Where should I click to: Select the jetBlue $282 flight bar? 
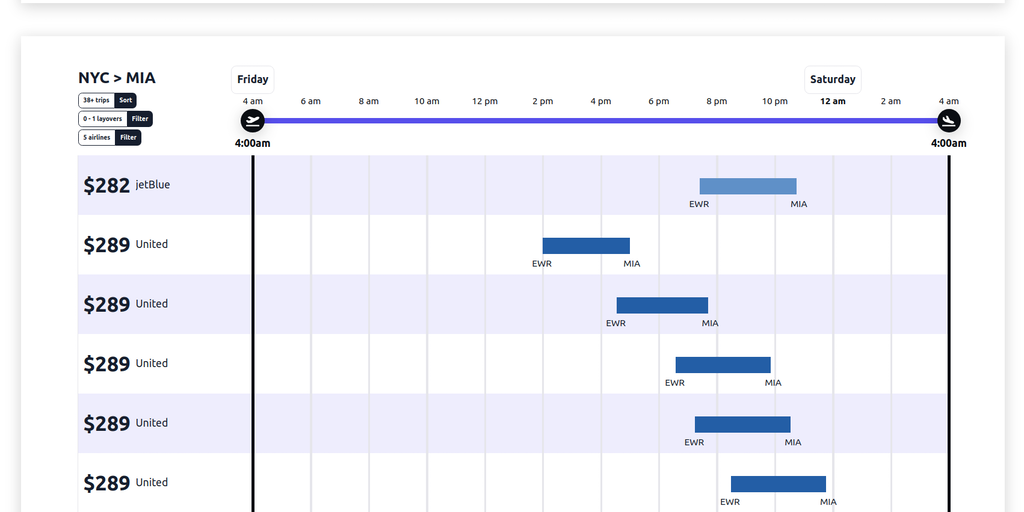pyautogui.click(x=747, y=186)
